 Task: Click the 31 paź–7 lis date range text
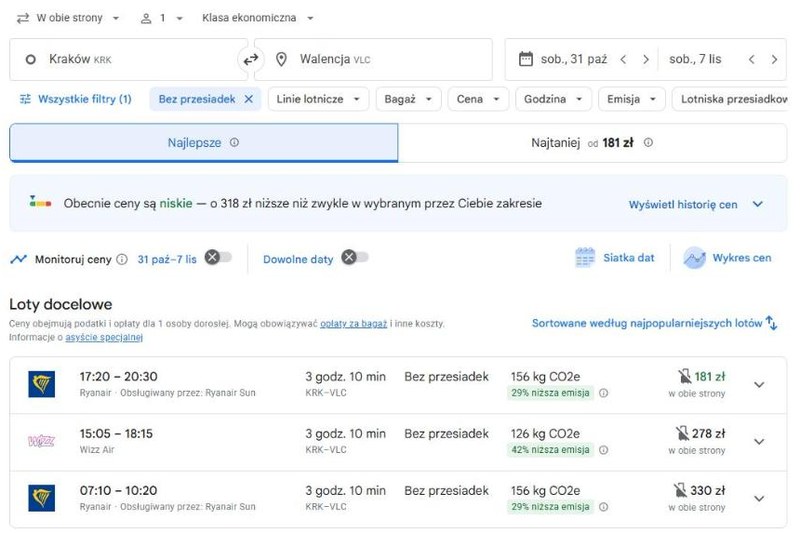point(167,259)
